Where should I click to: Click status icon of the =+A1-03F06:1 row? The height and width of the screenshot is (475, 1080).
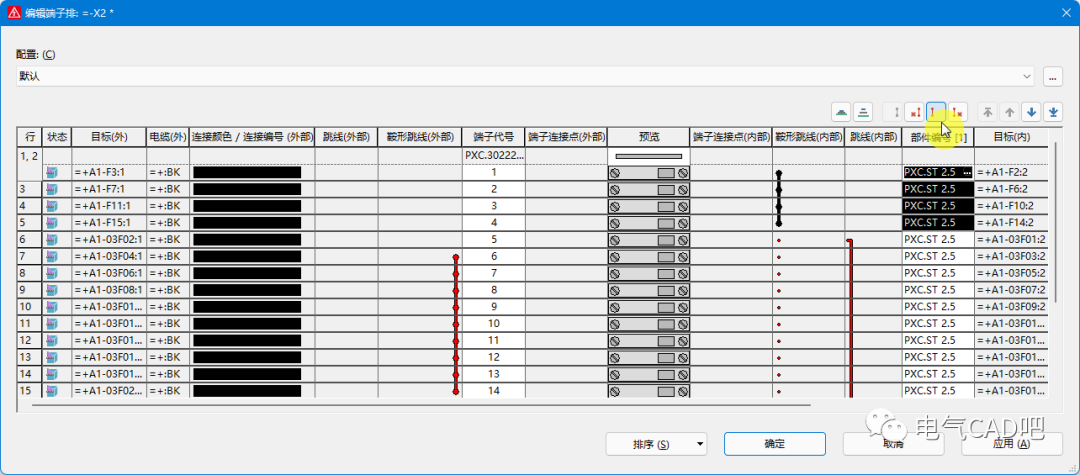tap(52, 273)
